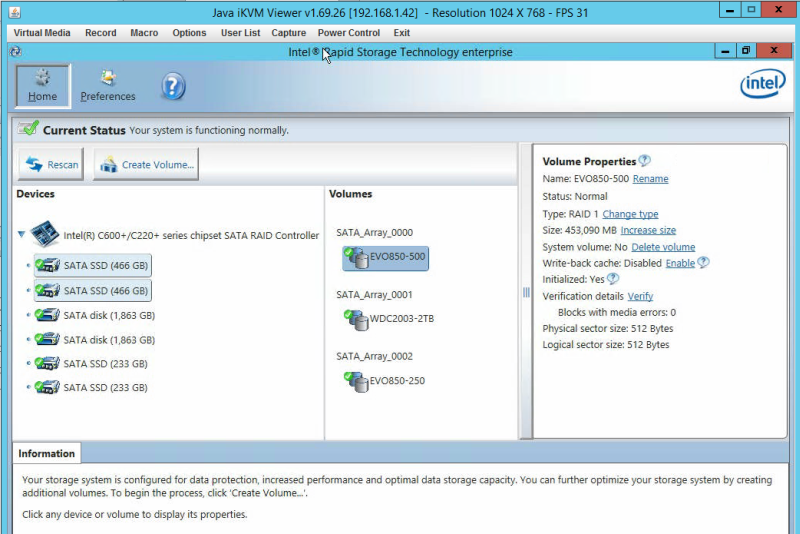Click the Preferences toolbar icon
This screenshot has width=800, height=534.
(x=108, y=86)
